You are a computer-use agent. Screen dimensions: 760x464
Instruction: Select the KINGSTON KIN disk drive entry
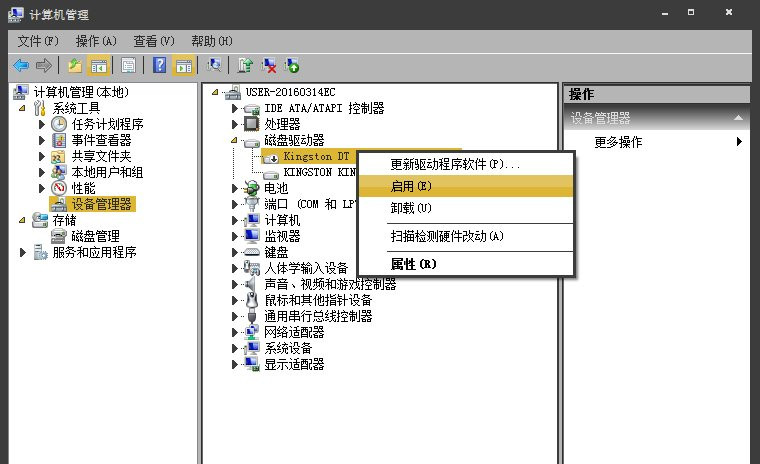coord(320,172)
